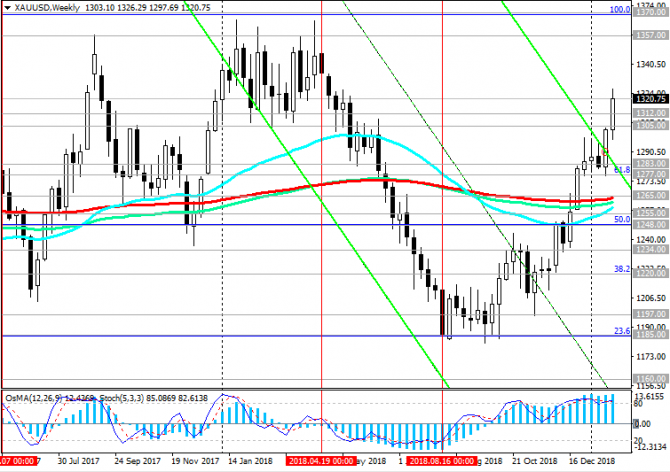Select the 2018.08.16 date marker
This screenshot has height=472, width=670.
[441, 461]
